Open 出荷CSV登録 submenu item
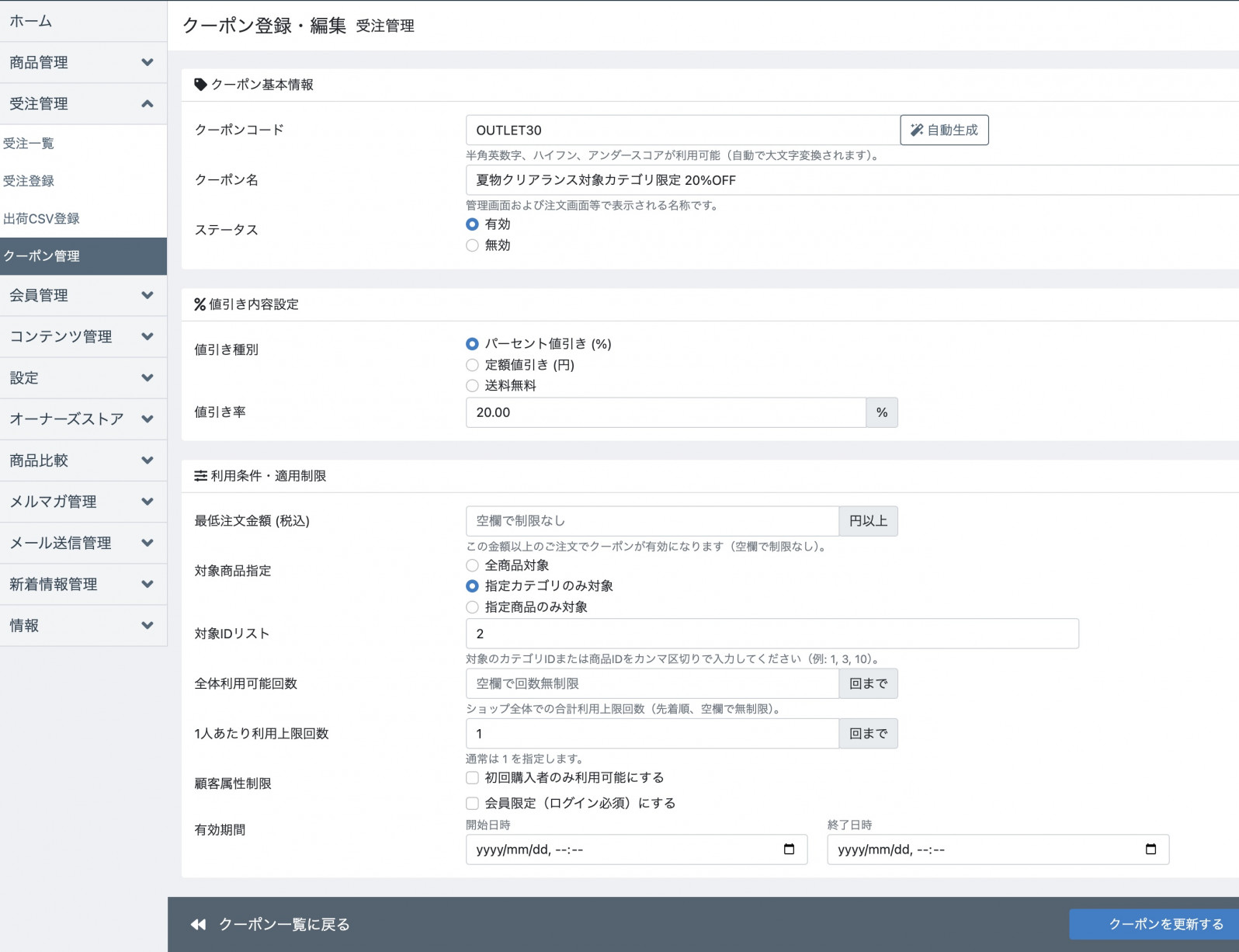 point(83,218)
